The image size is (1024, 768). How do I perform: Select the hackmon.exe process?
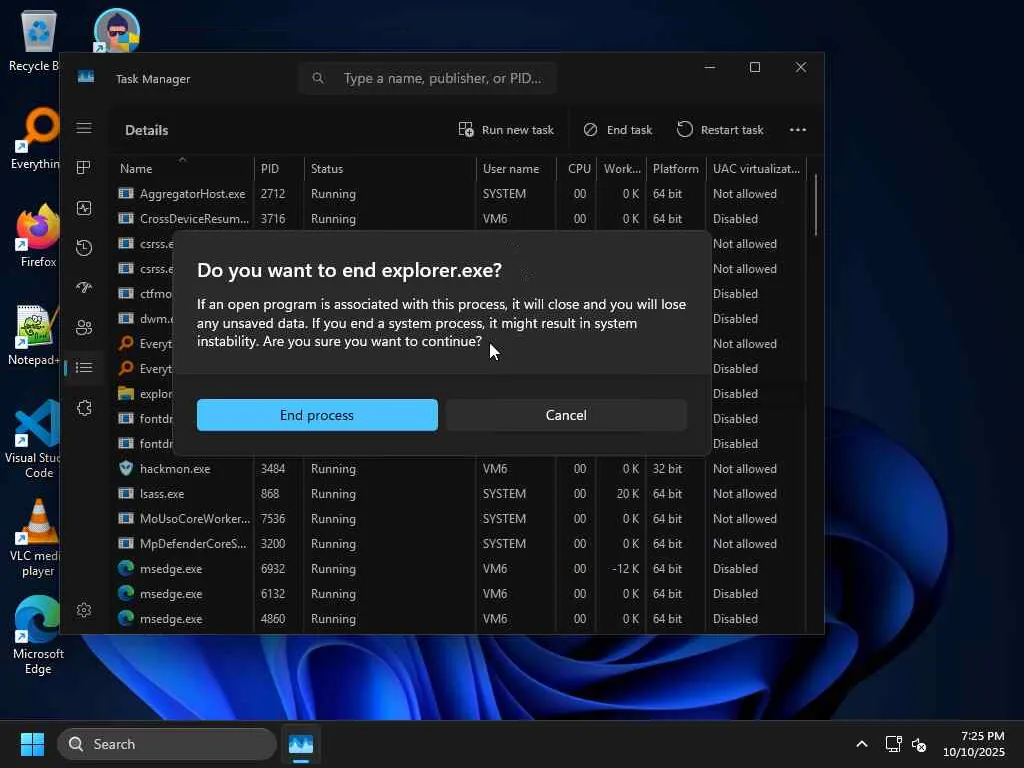(x=459, y=469)
